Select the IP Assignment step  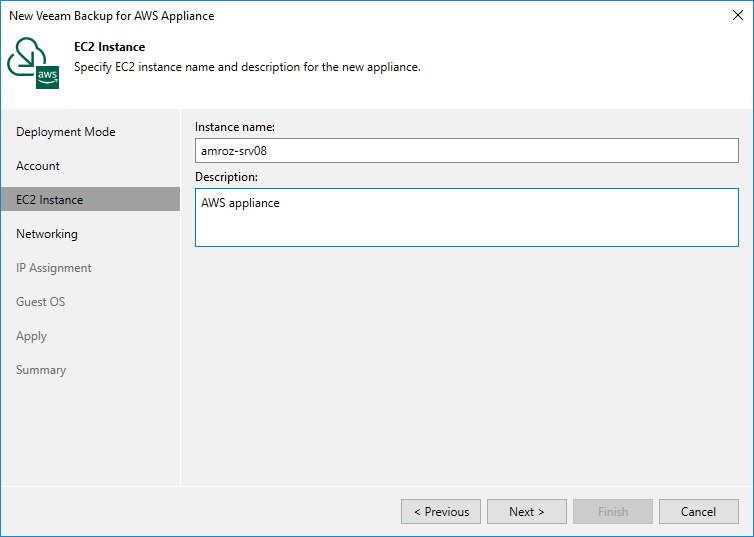point(54,268)
